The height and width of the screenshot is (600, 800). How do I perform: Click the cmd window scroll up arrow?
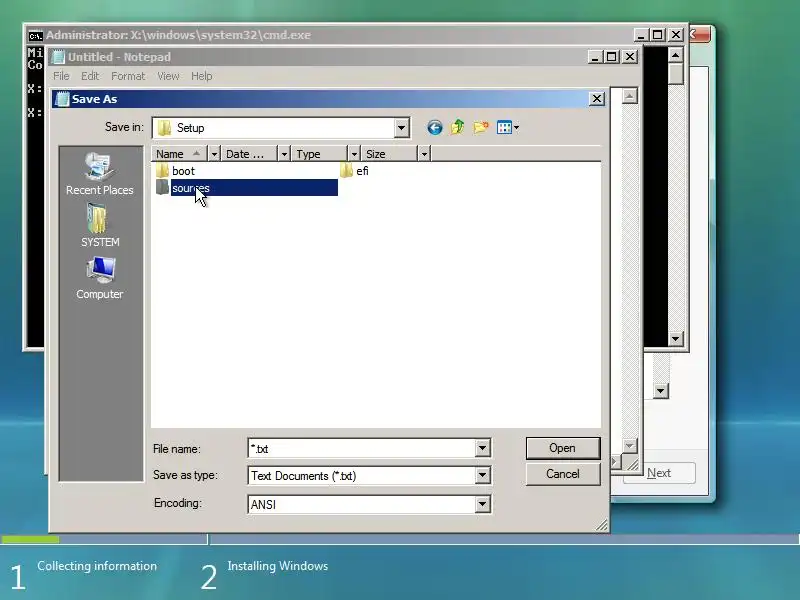pos(676,55)
